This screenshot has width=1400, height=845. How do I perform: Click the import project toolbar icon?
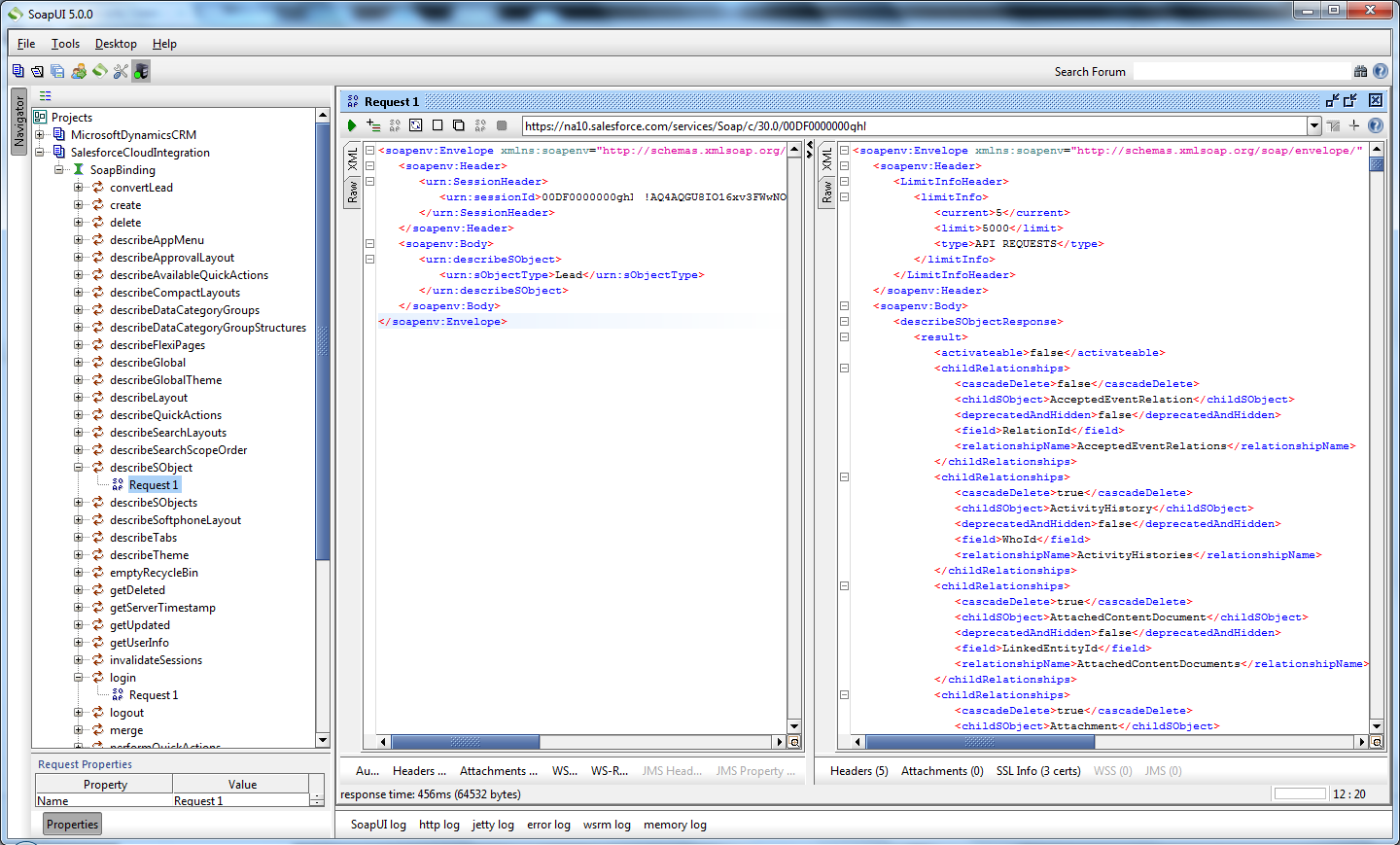pos(37,71)
